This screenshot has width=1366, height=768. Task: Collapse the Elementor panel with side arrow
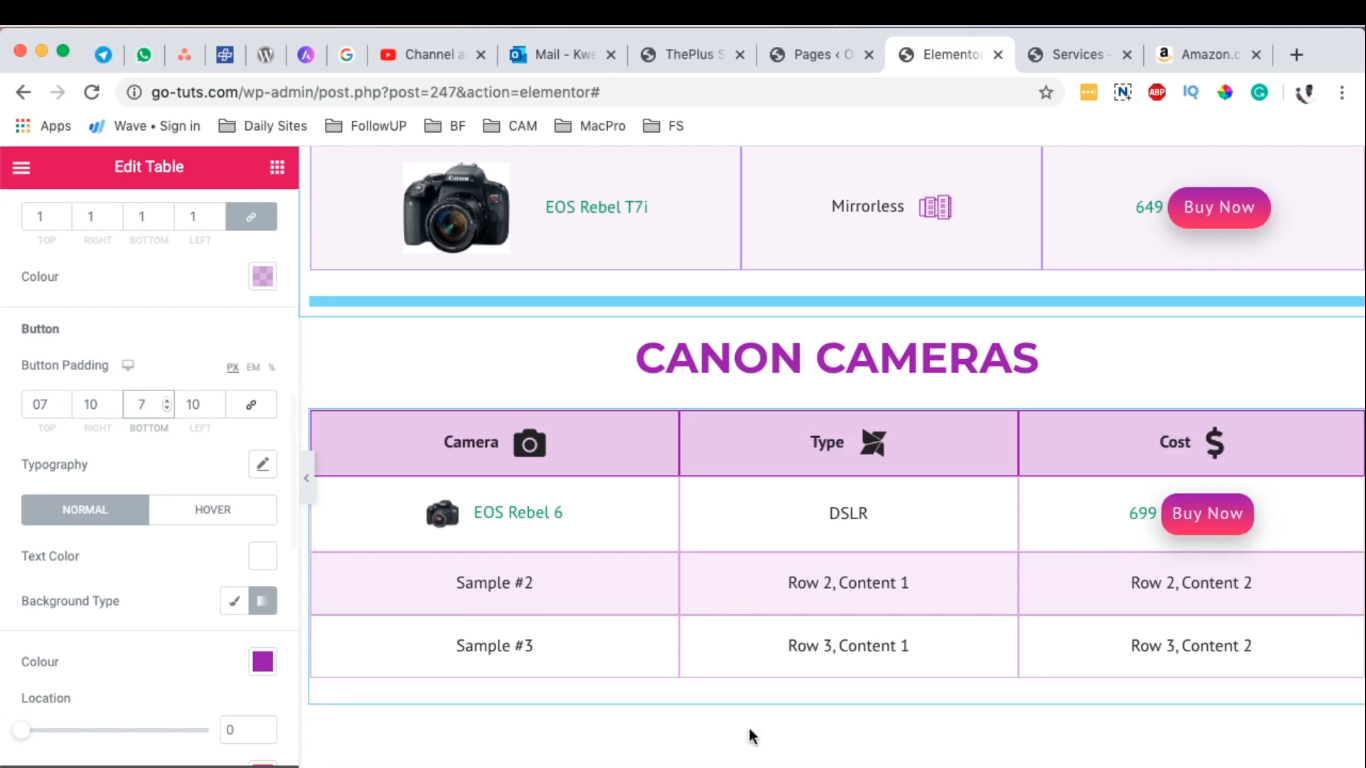[x=306, y=478]
